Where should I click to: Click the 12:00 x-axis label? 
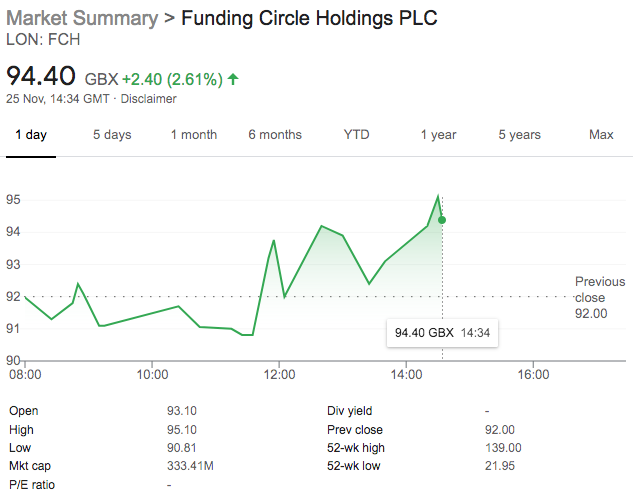(x=279, y=375)
